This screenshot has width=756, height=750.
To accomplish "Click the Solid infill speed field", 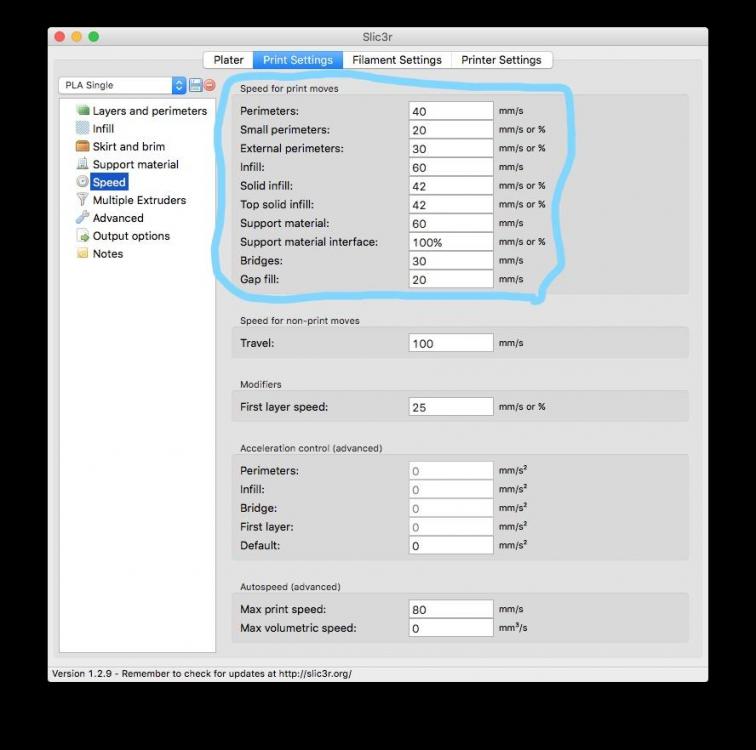I will click(451, 186).
